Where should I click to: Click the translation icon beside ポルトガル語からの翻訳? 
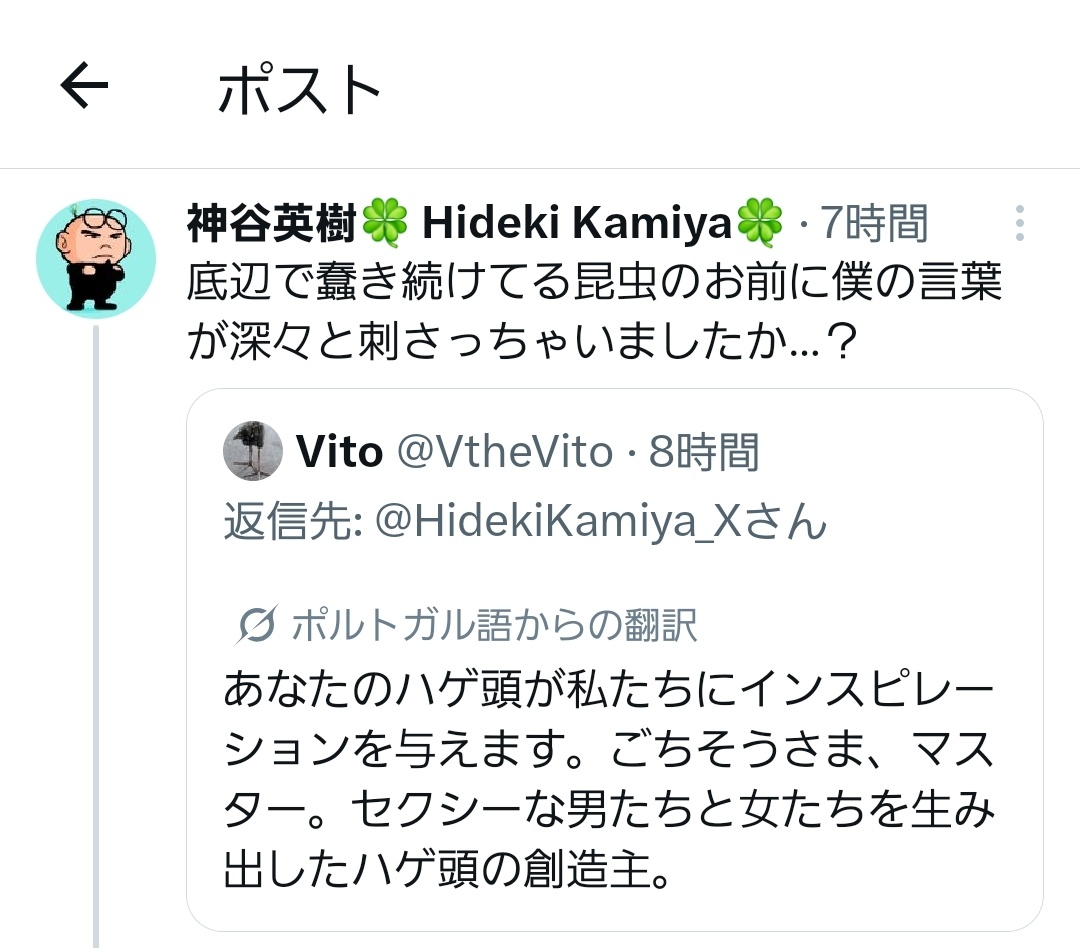(x=256, y=624)
